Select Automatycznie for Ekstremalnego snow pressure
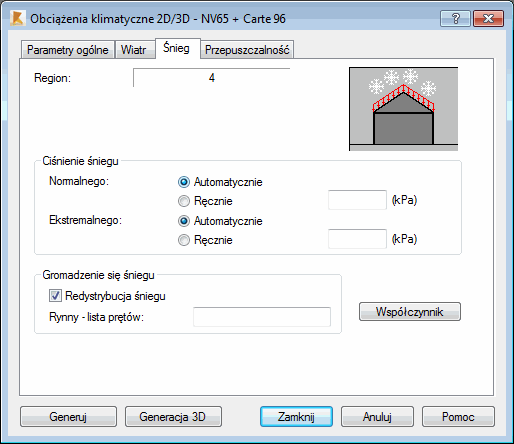514x444 pixels. [184, 221]
